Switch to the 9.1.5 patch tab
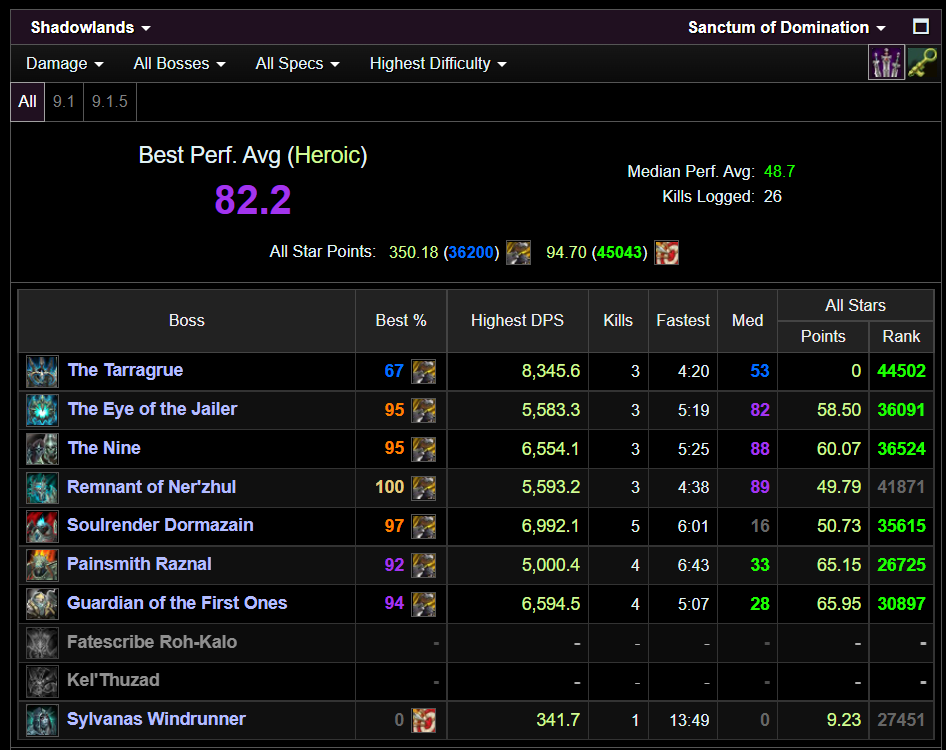This screenshot has width=946, height=750. pos(110,101)
